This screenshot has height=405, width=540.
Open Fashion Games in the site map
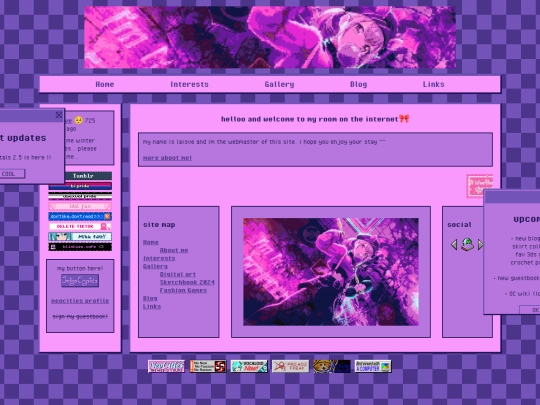tap(183, 290)
